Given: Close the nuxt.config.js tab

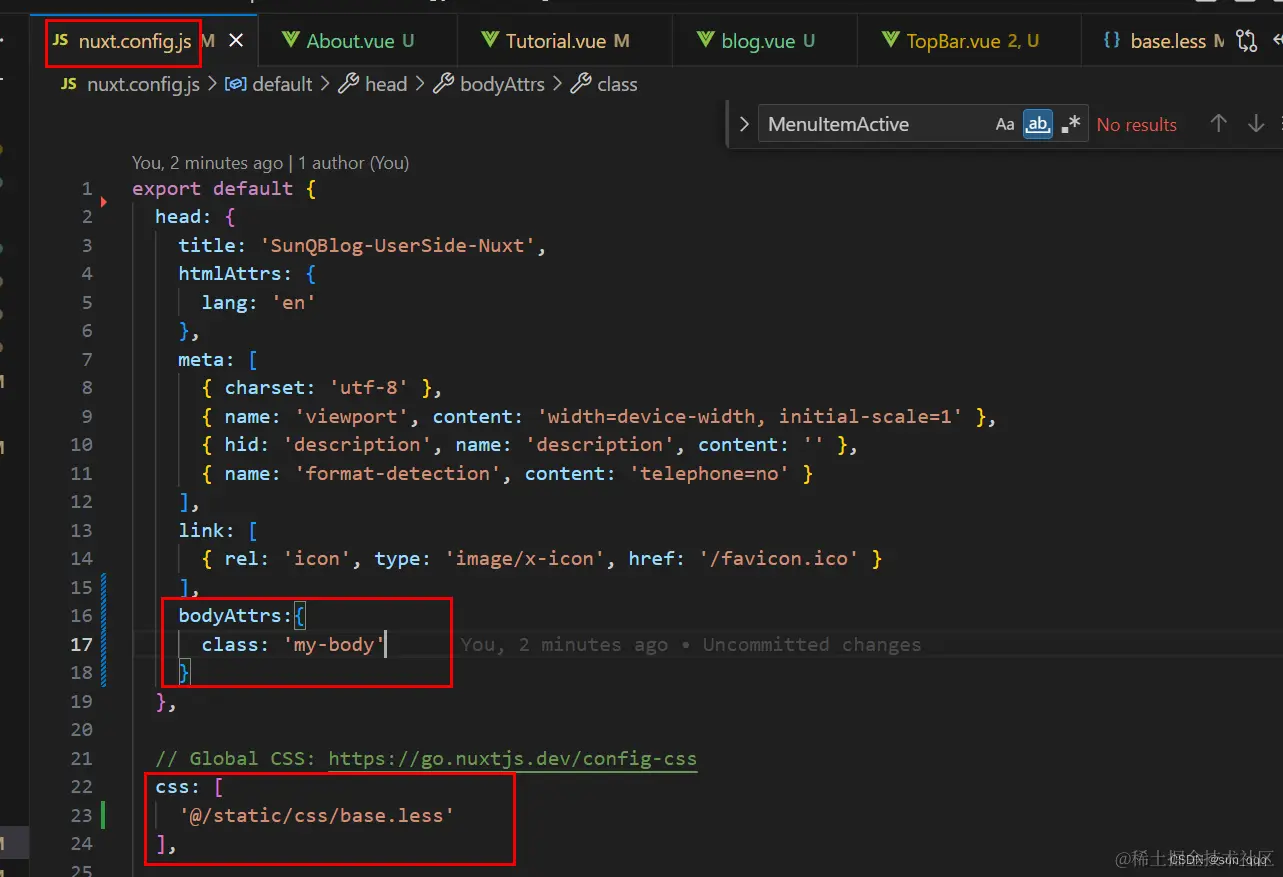Looking at the screenshot, I should point(236,41).
